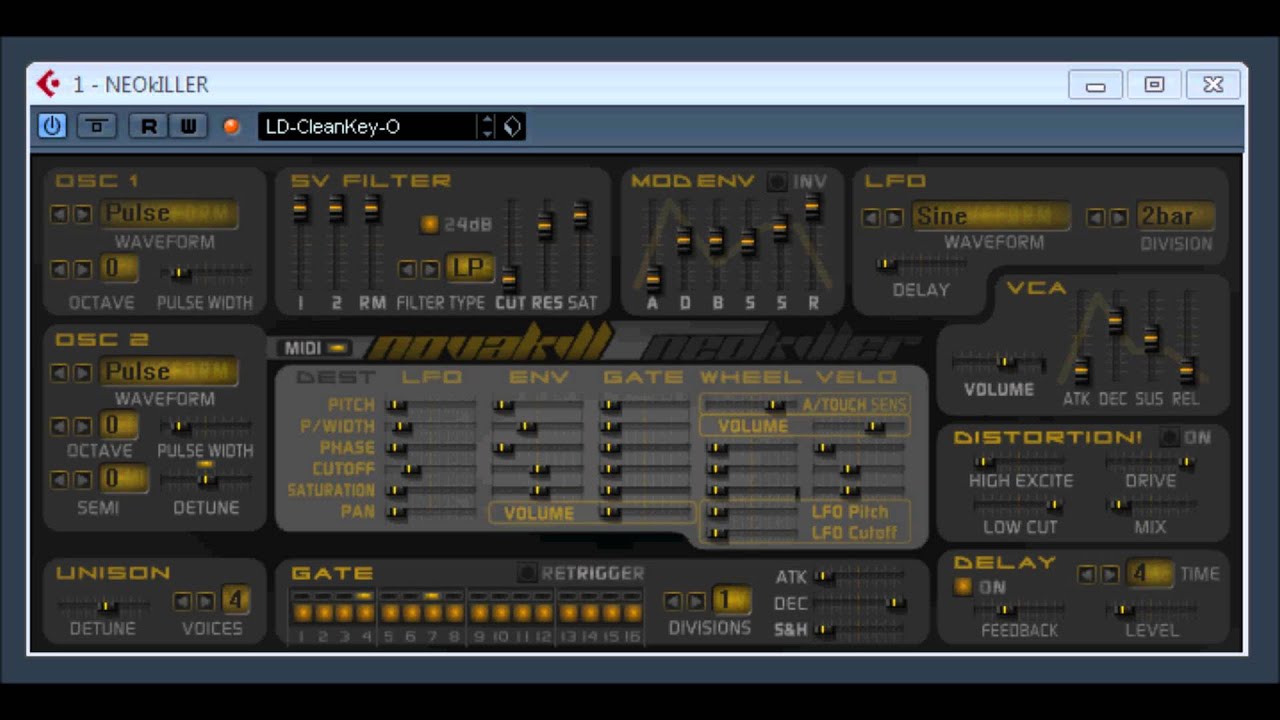Toggle the Distortion ON switch
The height and width of the screenshot is (720, 1280).
click(1169, 438)
